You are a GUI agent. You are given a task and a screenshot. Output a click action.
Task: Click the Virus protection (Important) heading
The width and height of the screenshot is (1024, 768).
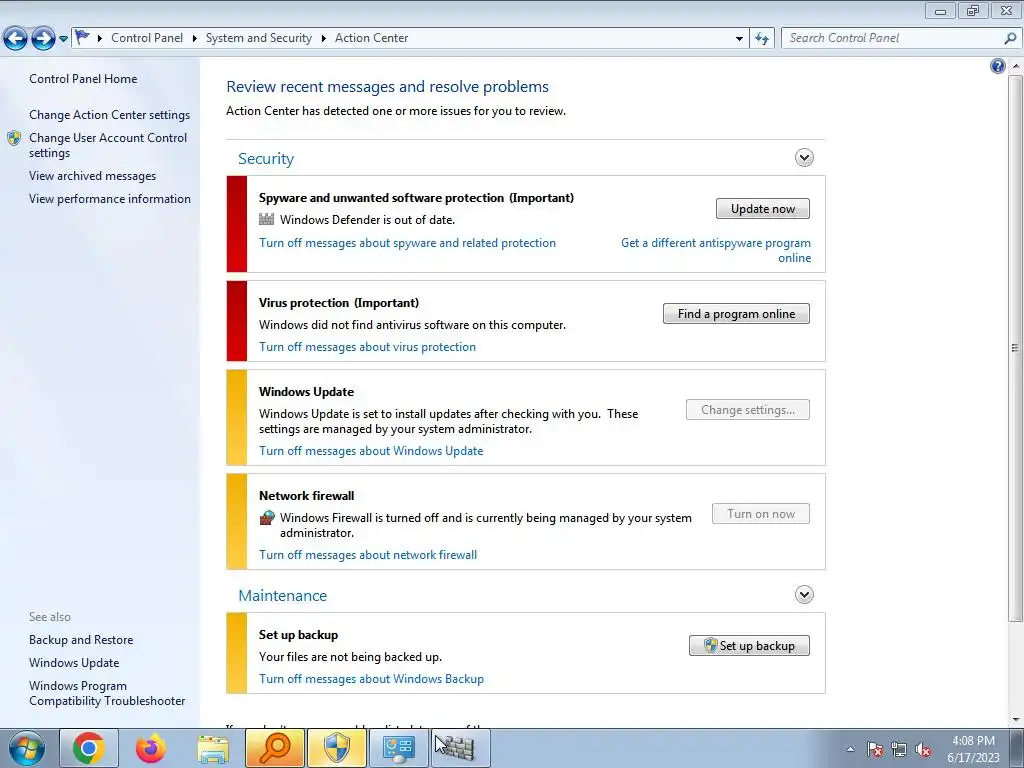(x=339, y=302)
